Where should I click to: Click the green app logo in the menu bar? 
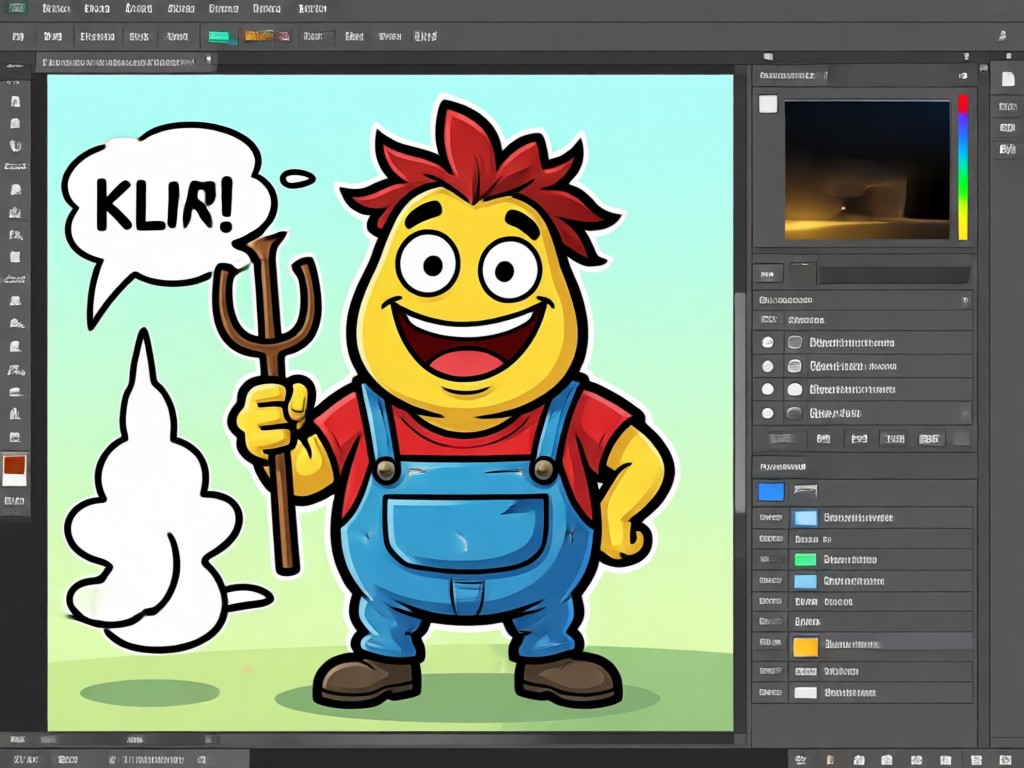(17, 8)
